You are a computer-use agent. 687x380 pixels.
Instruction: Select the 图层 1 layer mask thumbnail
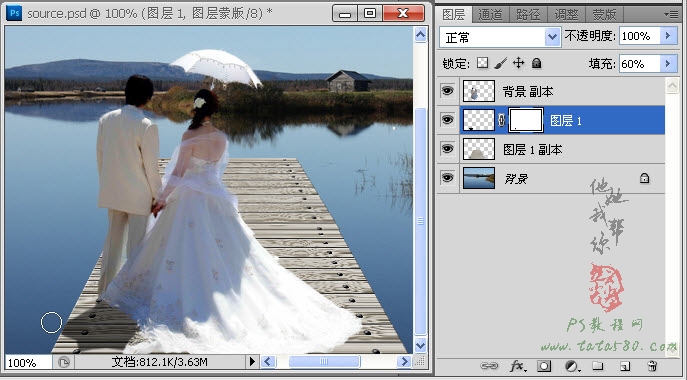(526, 120)
